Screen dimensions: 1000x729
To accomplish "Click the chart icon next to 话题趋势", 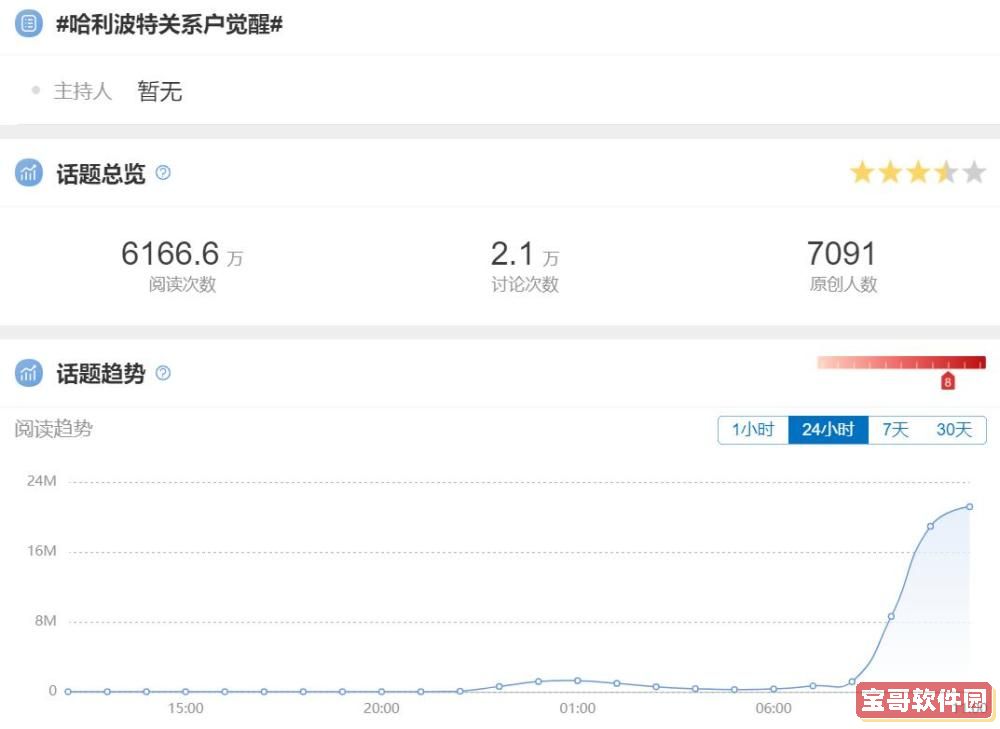I will (28, 373).
